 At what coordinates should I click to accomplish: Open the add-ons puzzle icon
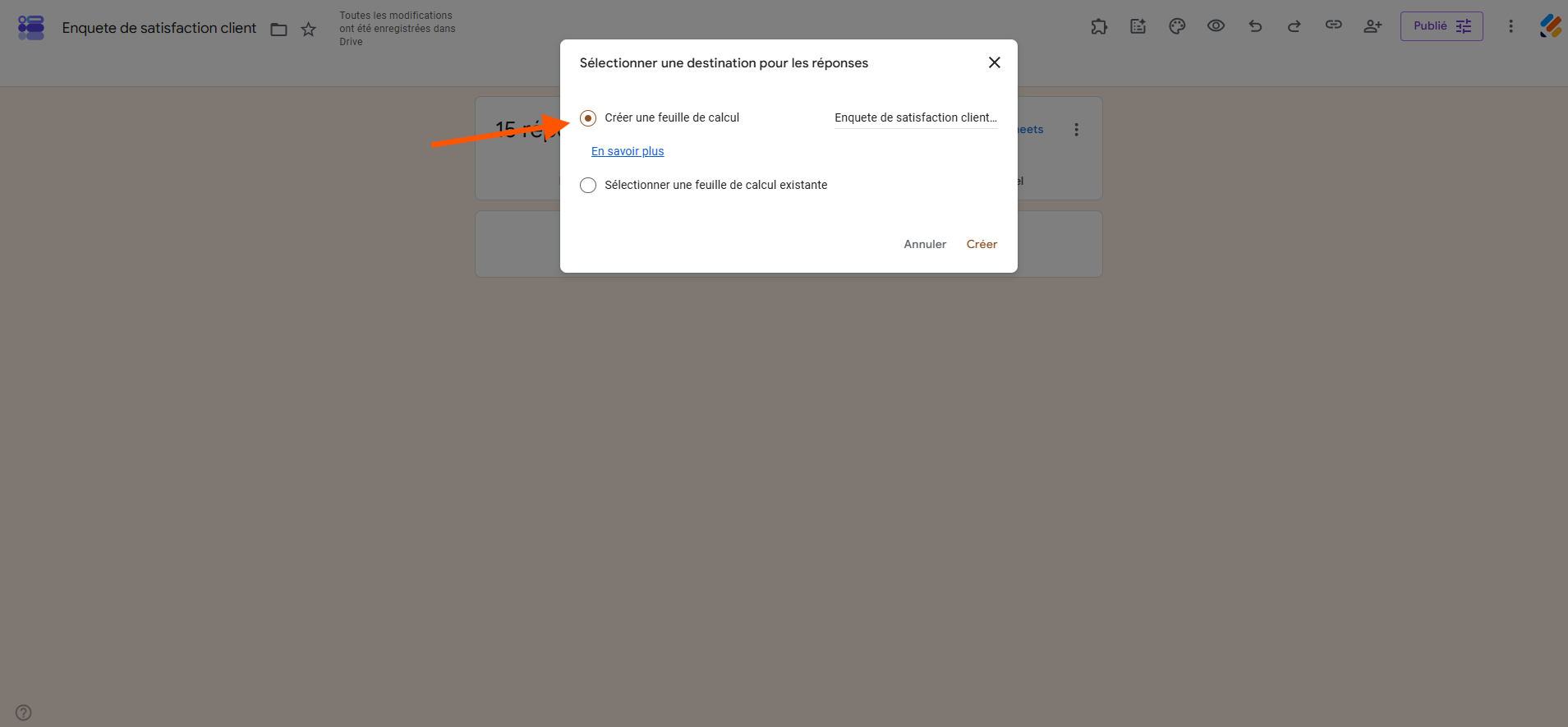click(x=1099, y=26)
